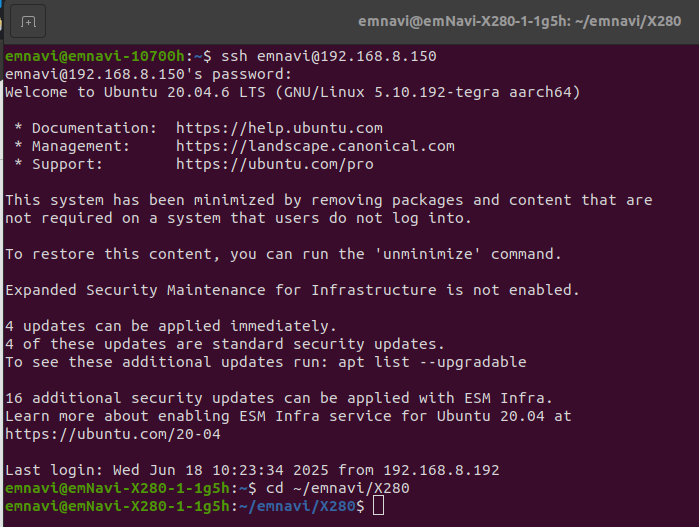The width and height of the screenshot is (699, 527).
Task: Click the blue ~/emnavi/X280 path in prompt
Action: (297, 506)
